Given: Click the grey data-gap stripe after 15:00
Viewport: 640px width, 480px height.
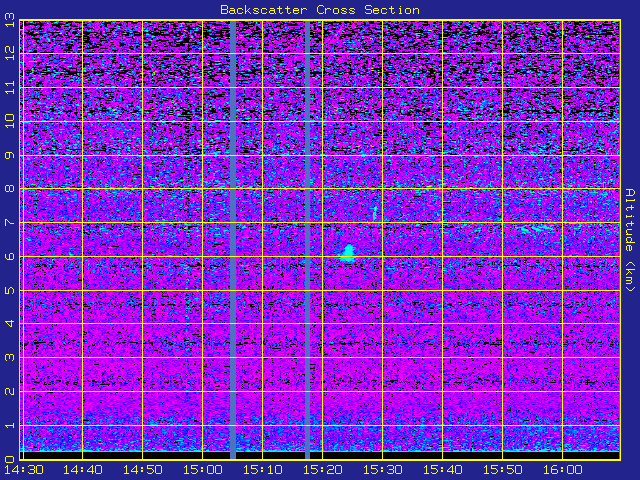Looking at the screenshot, I should pos(233,240).
